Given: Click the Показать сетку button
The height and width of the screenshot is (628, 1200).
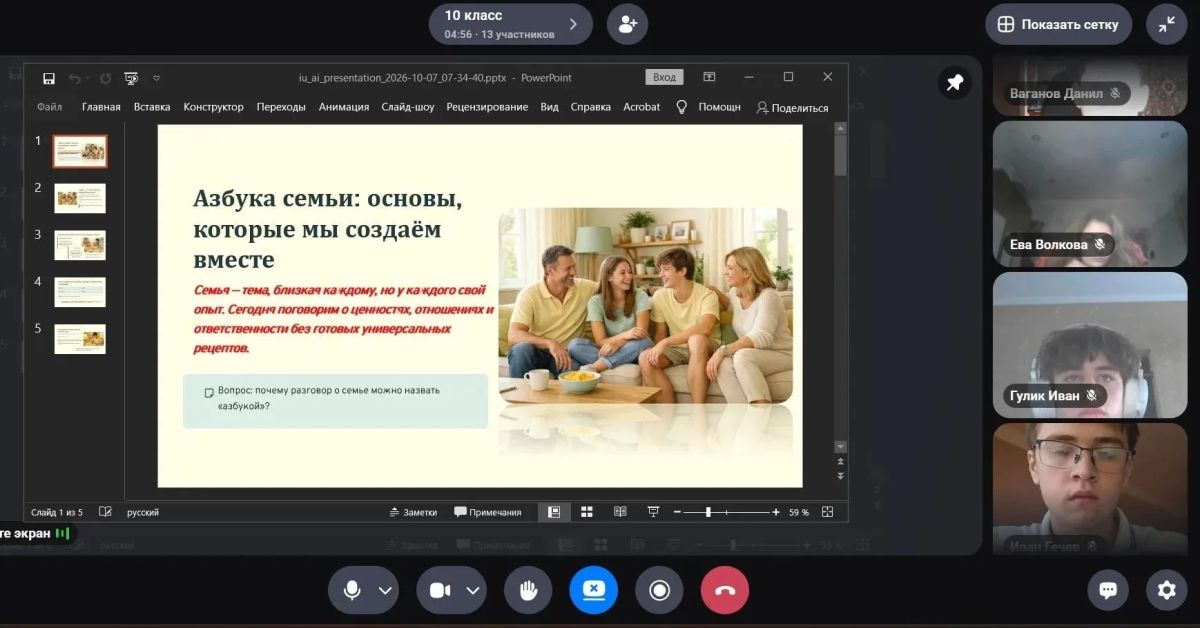Looking at the screenshot, I should (1058, 24).
